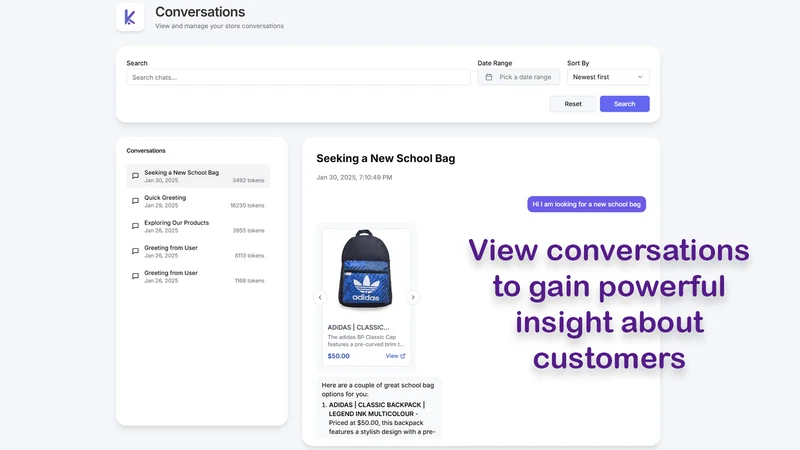Click chat icon of Greeting from User, 1168 tokens
Screen dimensions: 800x450
[135, 276]
